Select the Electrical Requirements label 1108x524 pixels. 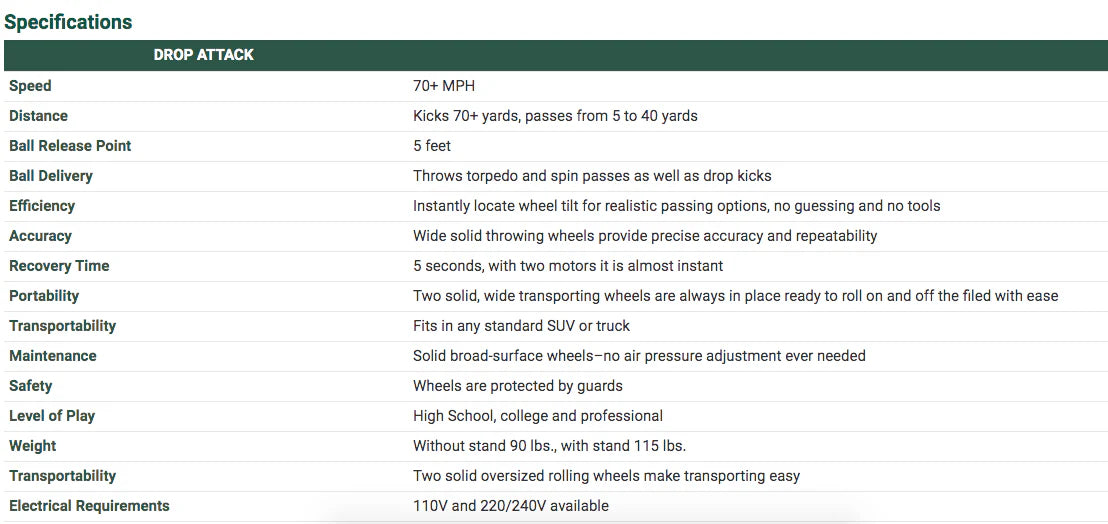click(x=89, y=506)
